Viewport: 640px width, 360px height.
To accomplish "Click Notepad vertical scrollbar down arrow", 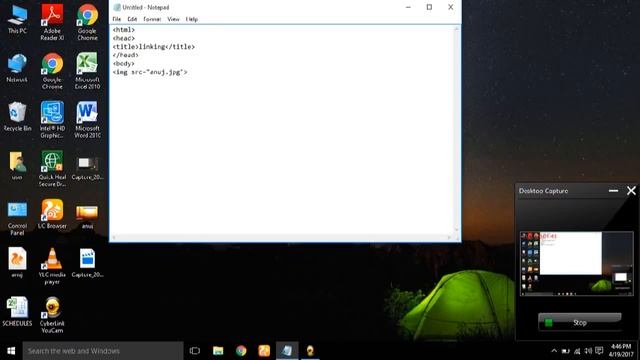I will tap(457, 230).
